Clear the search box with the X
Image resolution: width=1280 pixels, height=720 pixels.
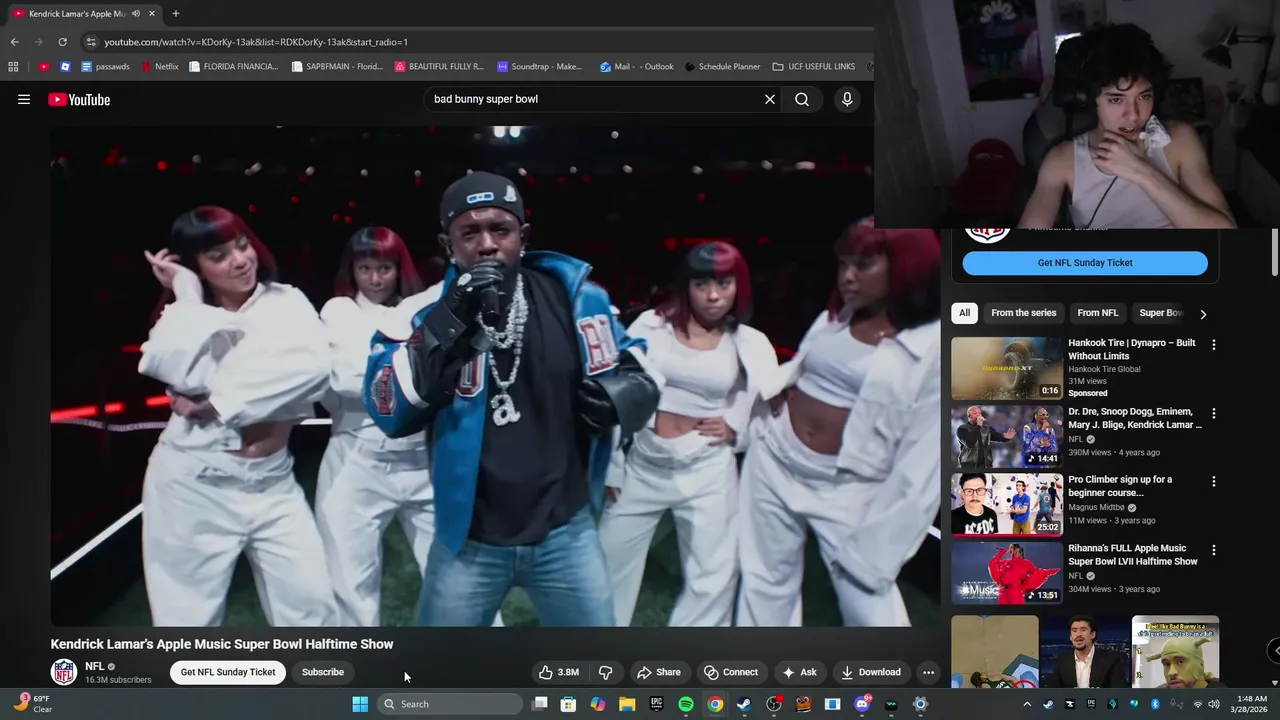coord(770,99)
